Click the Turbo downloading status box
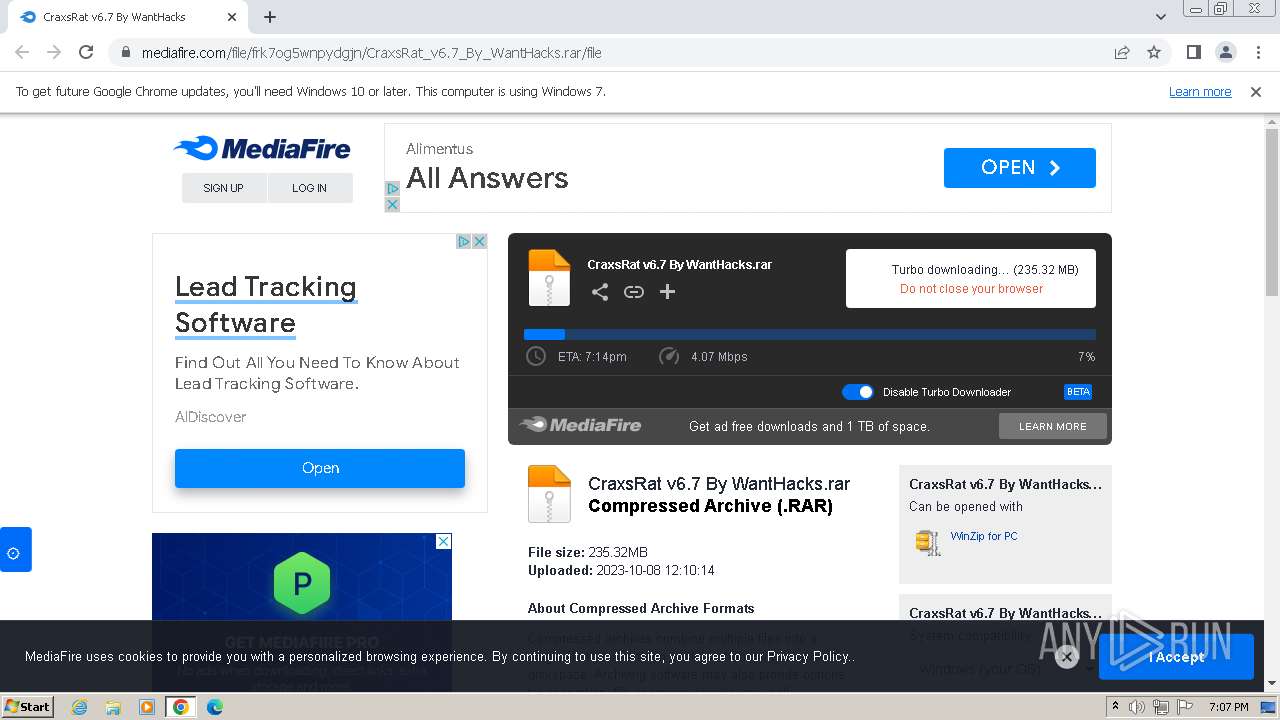 [x=971, y=278]
